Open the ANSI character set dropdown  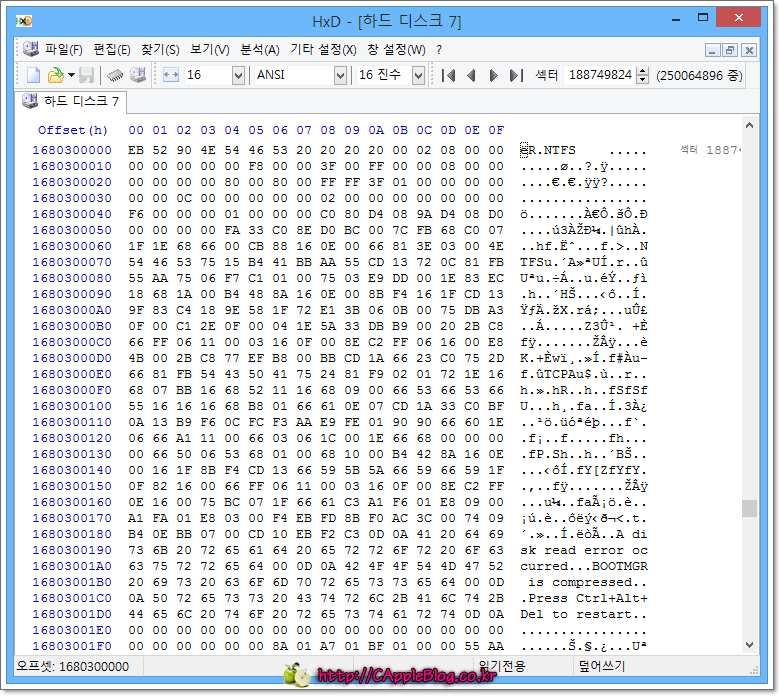point(340,76)
